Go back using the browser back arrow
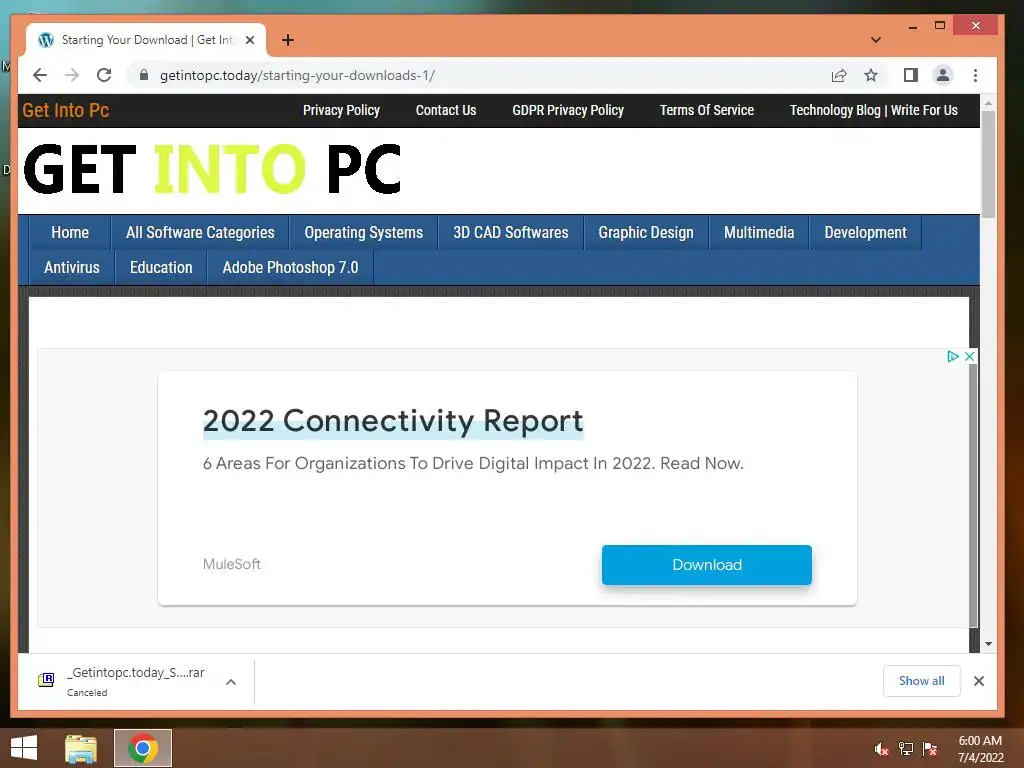The width and height of the screenshot is (1024, 768). pos(40,75)
